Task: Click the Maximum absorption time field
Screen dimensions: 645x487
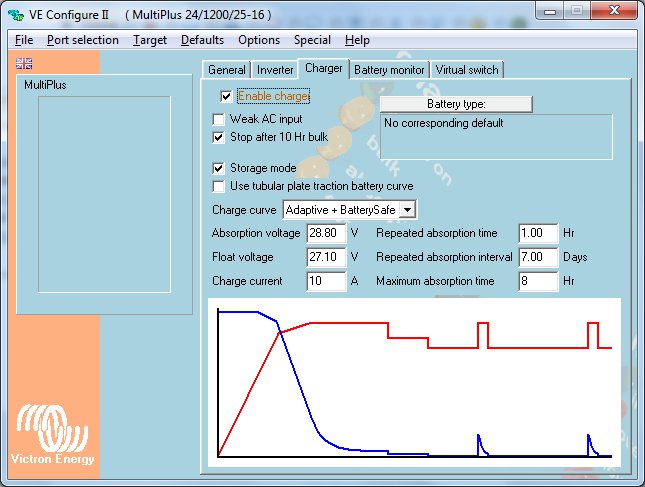Action: 538,281
